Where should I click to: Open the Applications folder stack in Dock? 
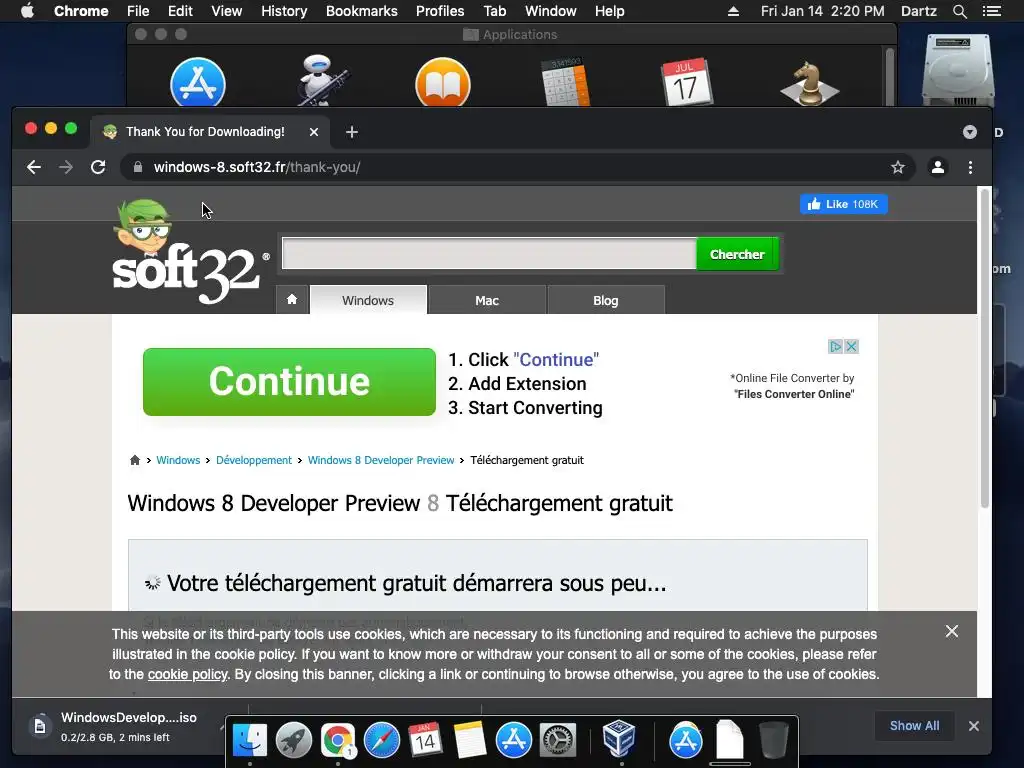coord(686,741)
